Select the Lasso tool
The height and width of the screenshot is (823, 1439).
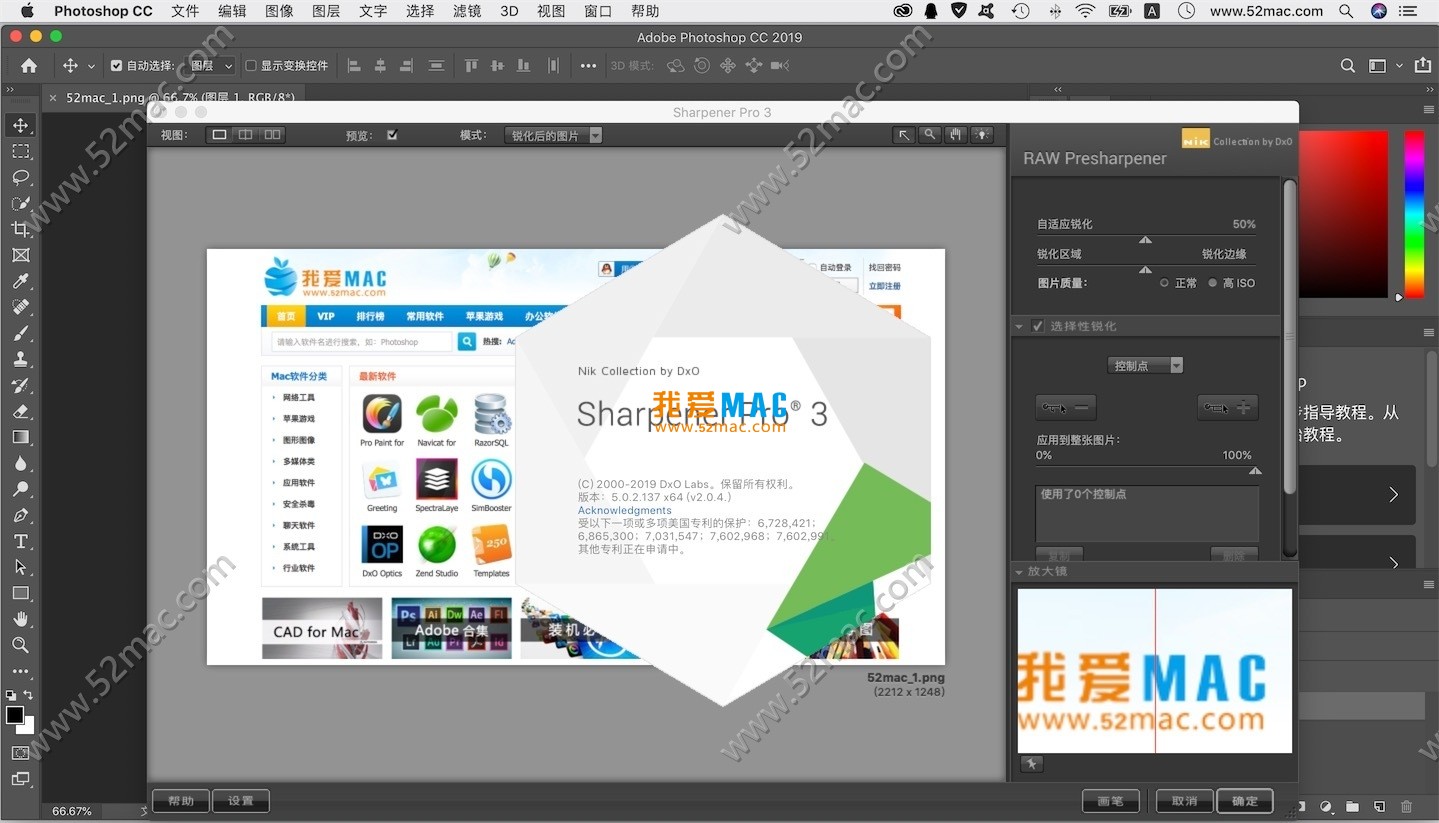click(x=20, y=177)
